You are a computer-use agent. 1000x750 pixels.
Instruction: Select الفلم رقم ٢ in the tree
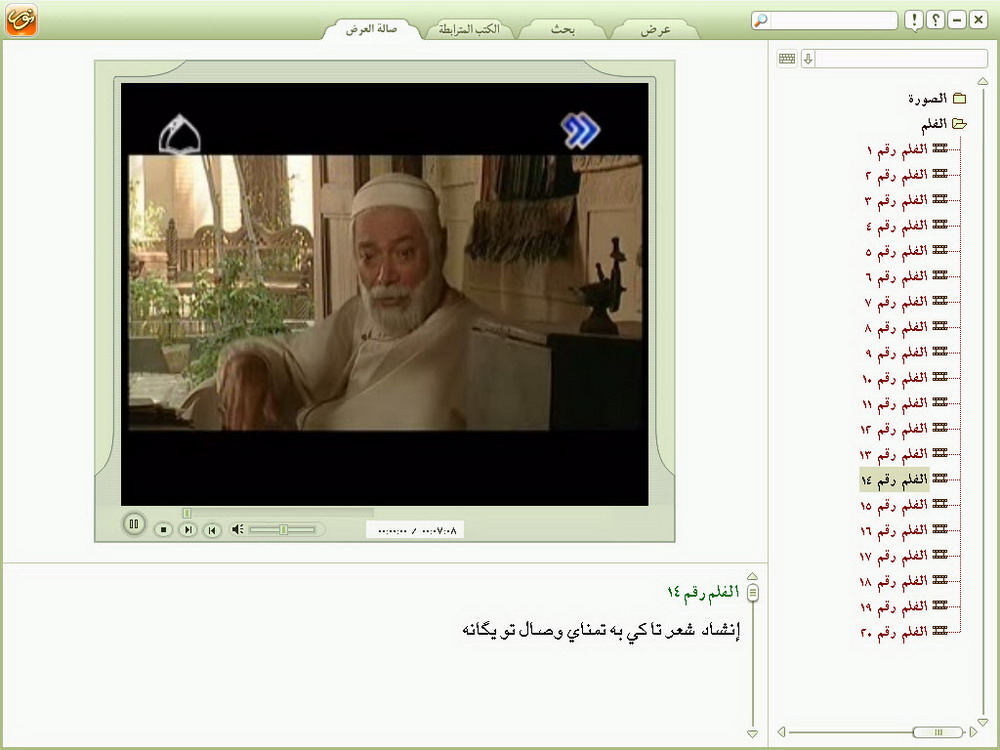pos(897,175)
